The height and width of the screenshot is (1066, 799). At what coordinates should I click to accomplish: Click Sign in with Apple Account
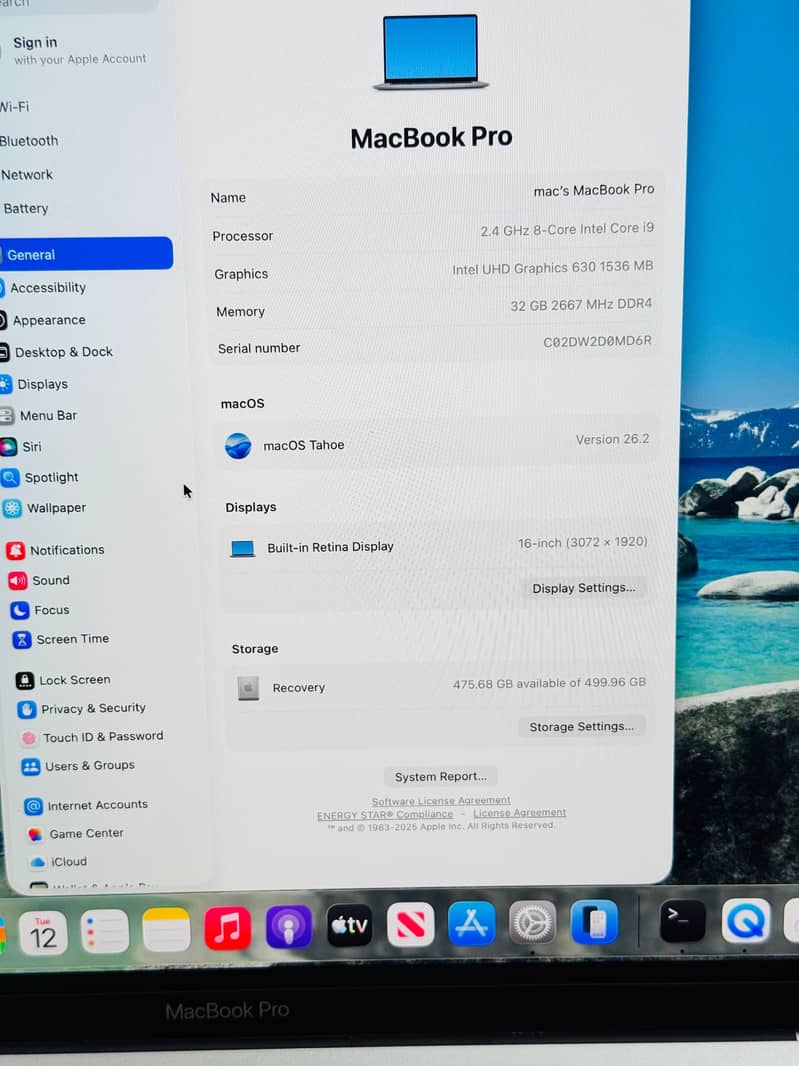79,50
